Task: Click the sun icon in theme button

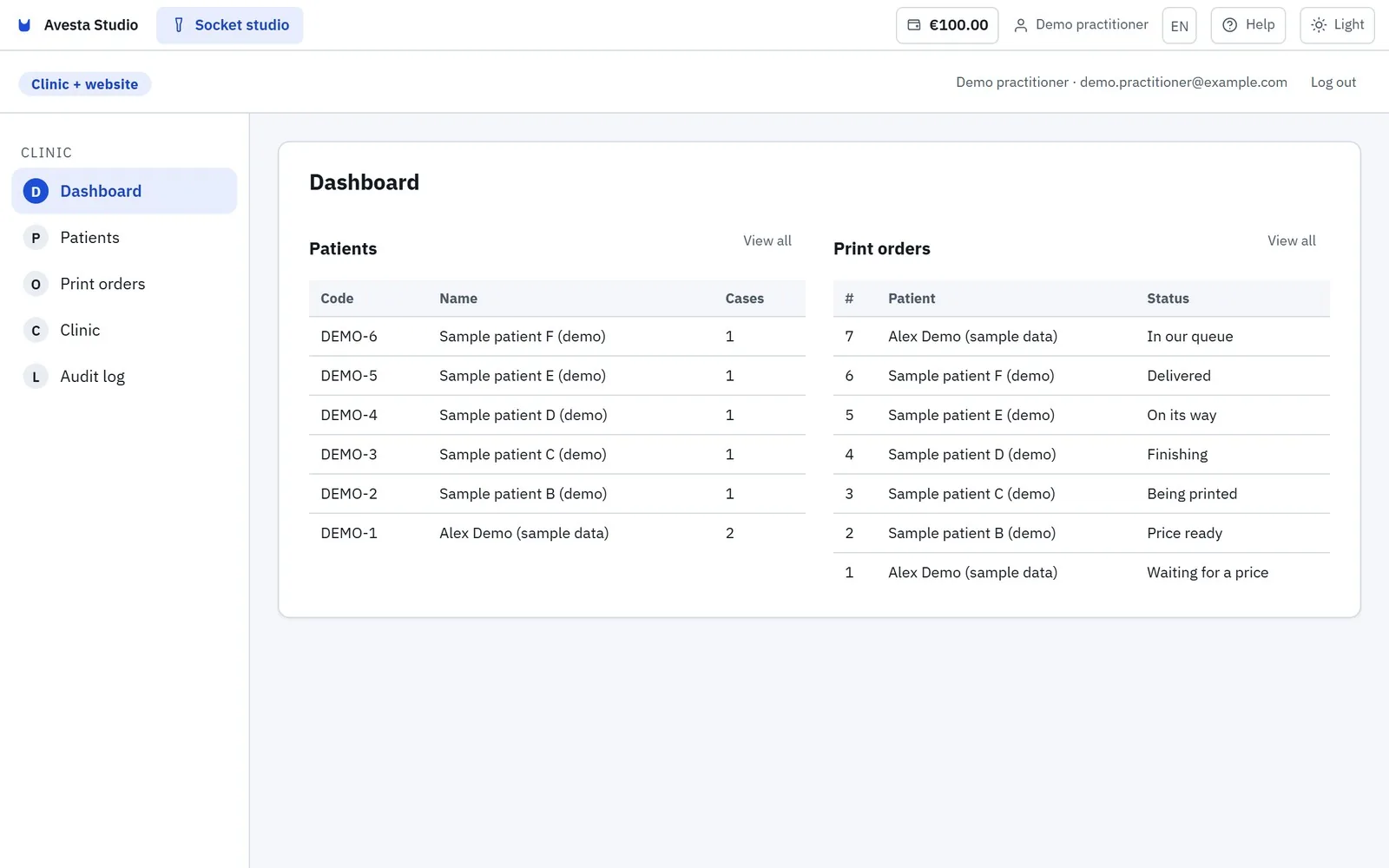Action: click(1319, 25)
